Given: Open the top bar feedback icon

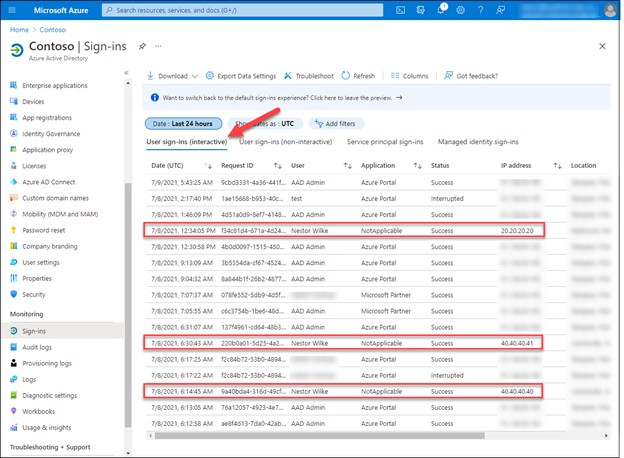Looking at the screenshot, I should point(501,10).
